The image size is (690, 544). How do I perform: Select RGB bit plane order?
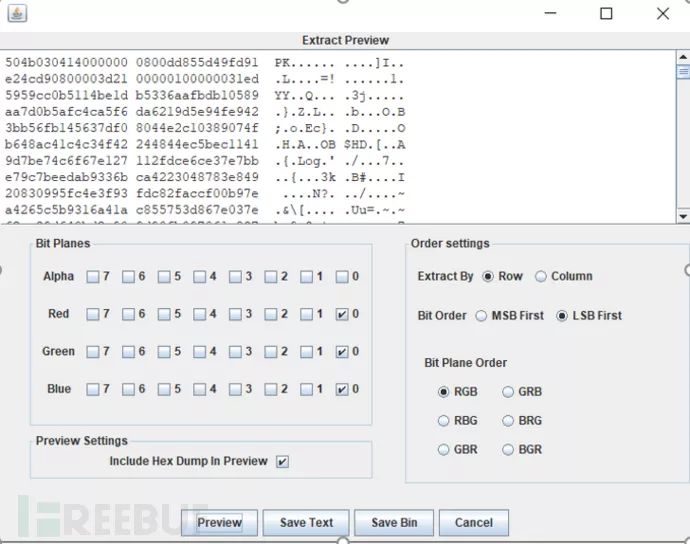(x=444, y=392)
